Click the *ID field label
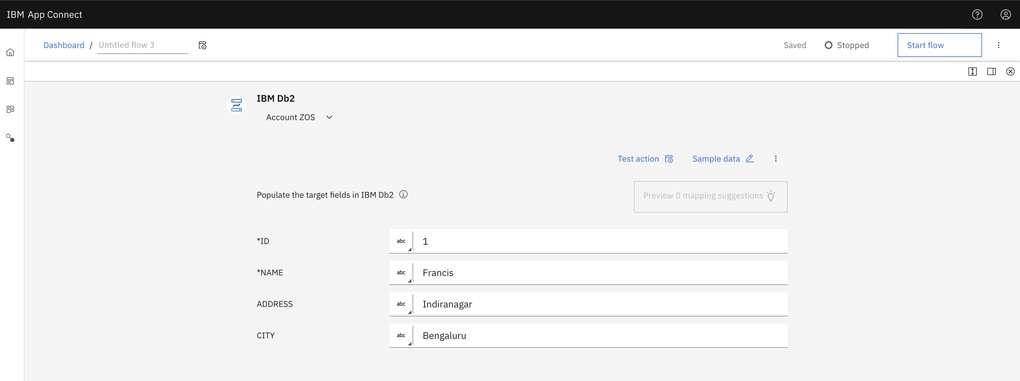 tap(263, 241)
